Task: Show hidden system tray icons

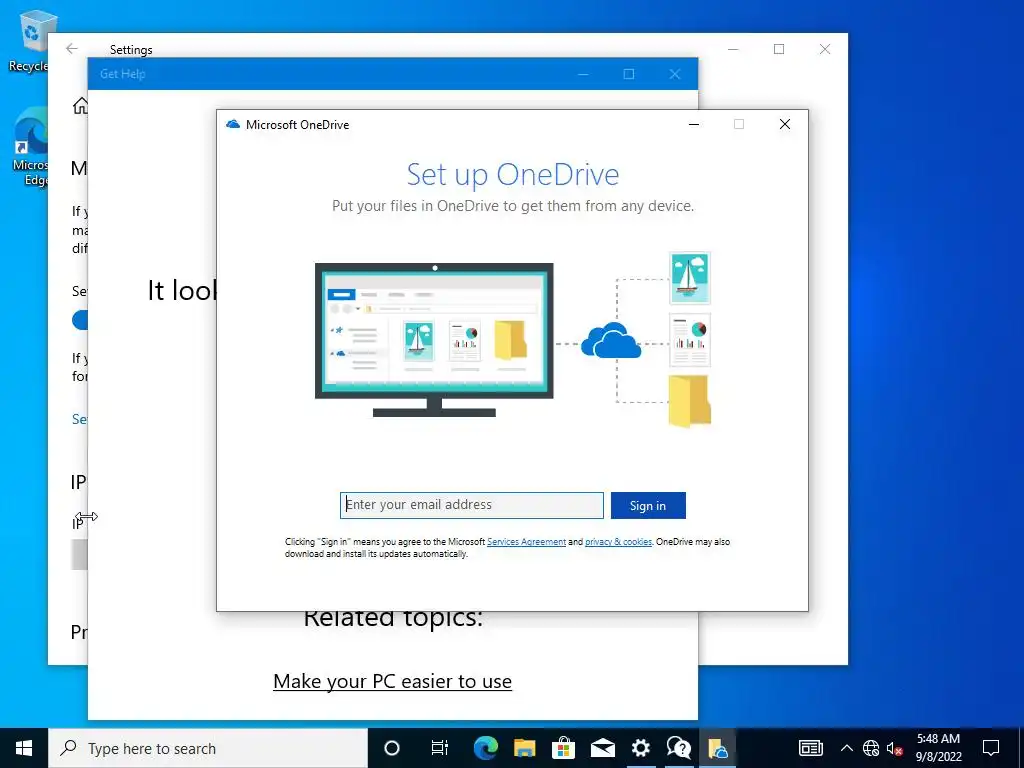Action: click(x=846, y=748)
